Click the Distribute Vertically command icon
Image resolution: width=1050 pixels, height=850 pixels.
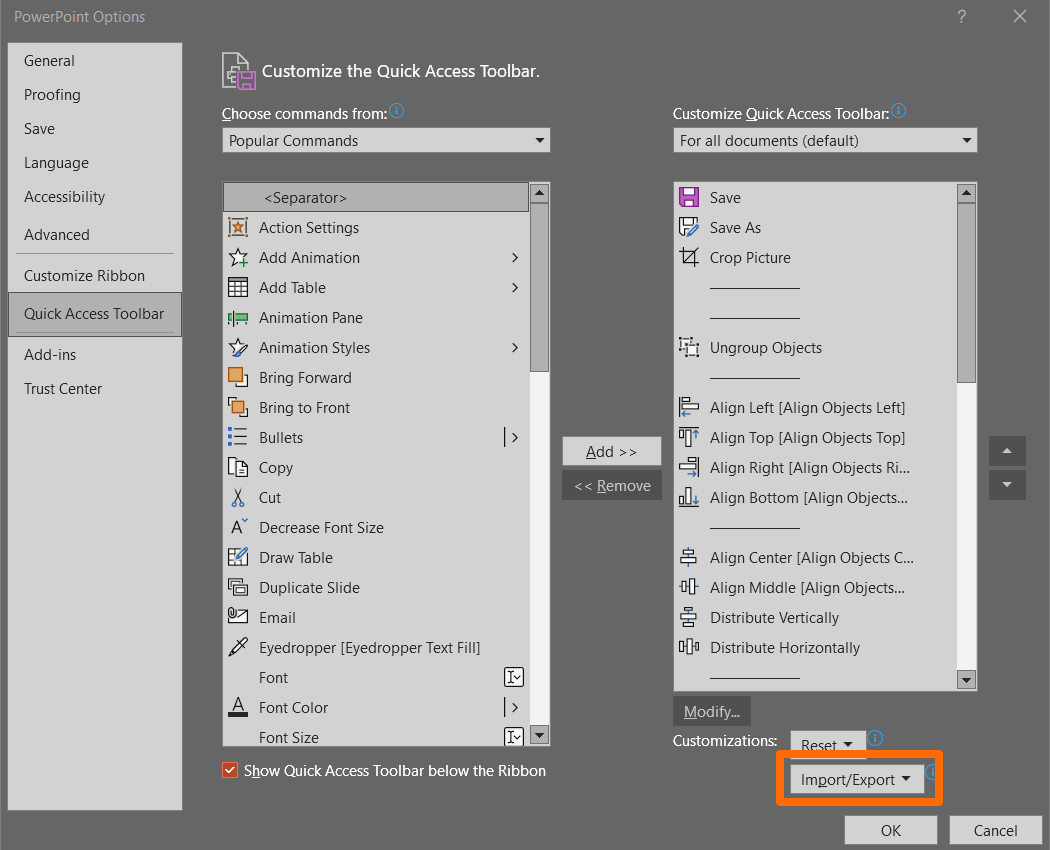[688, 617]
